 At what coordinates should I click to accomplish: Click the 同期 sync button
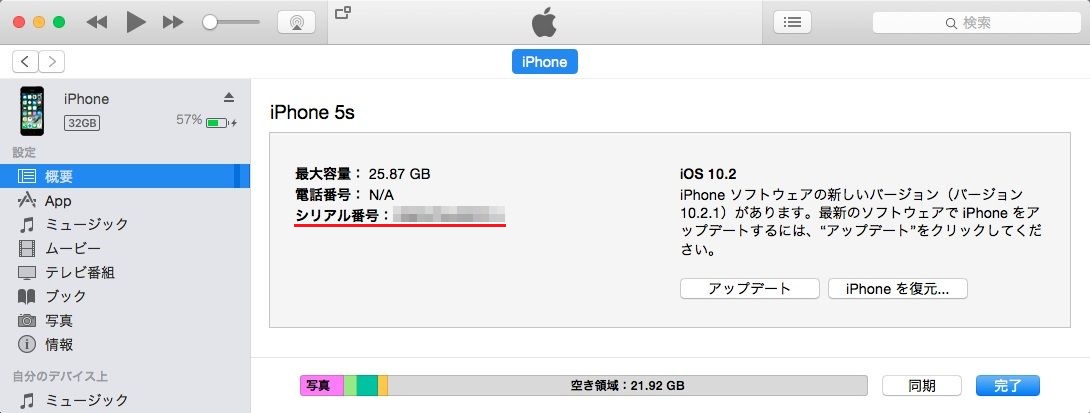[x=922, y=385]
